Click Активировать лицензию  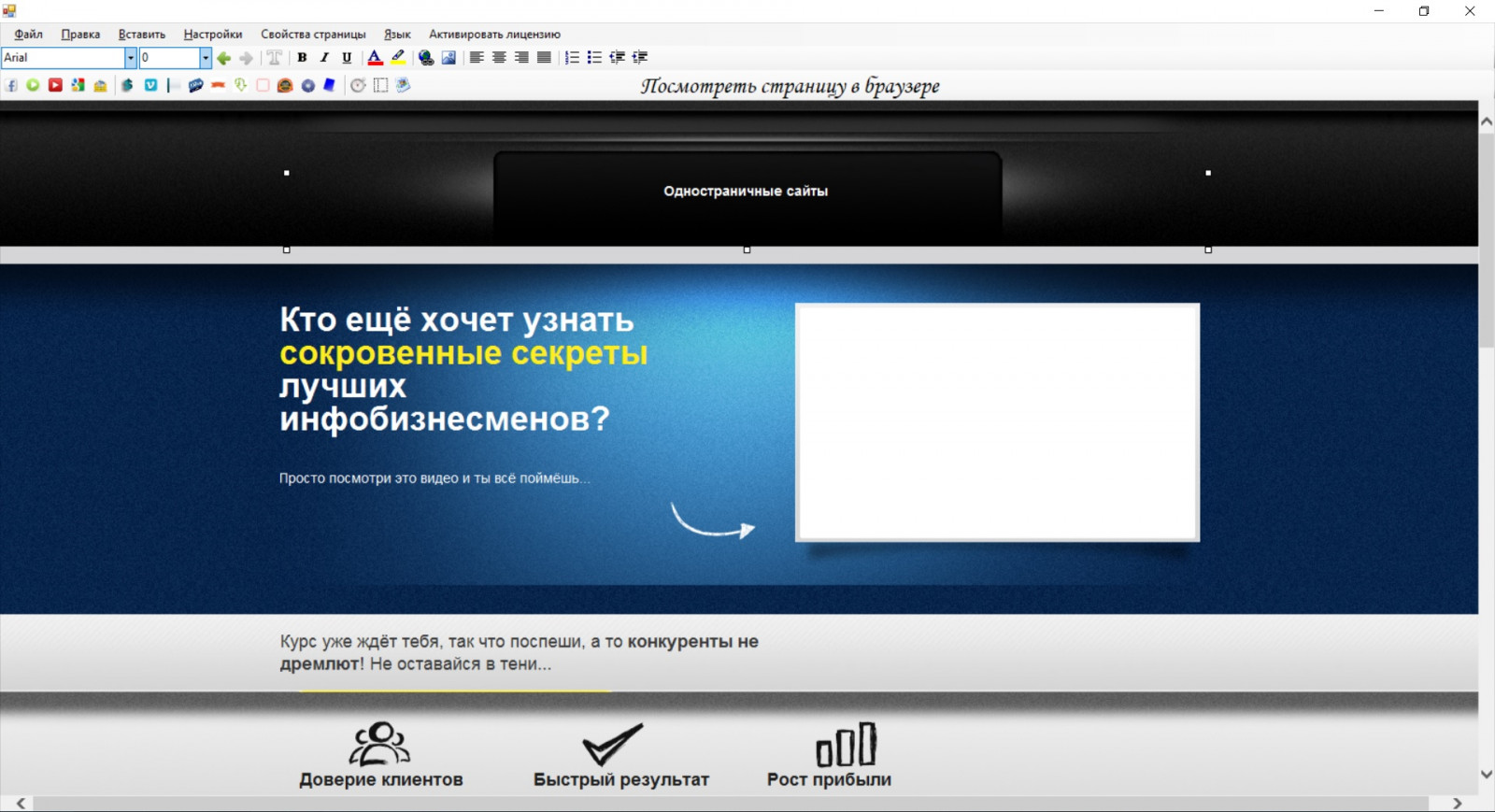click(x=494, y=35)
